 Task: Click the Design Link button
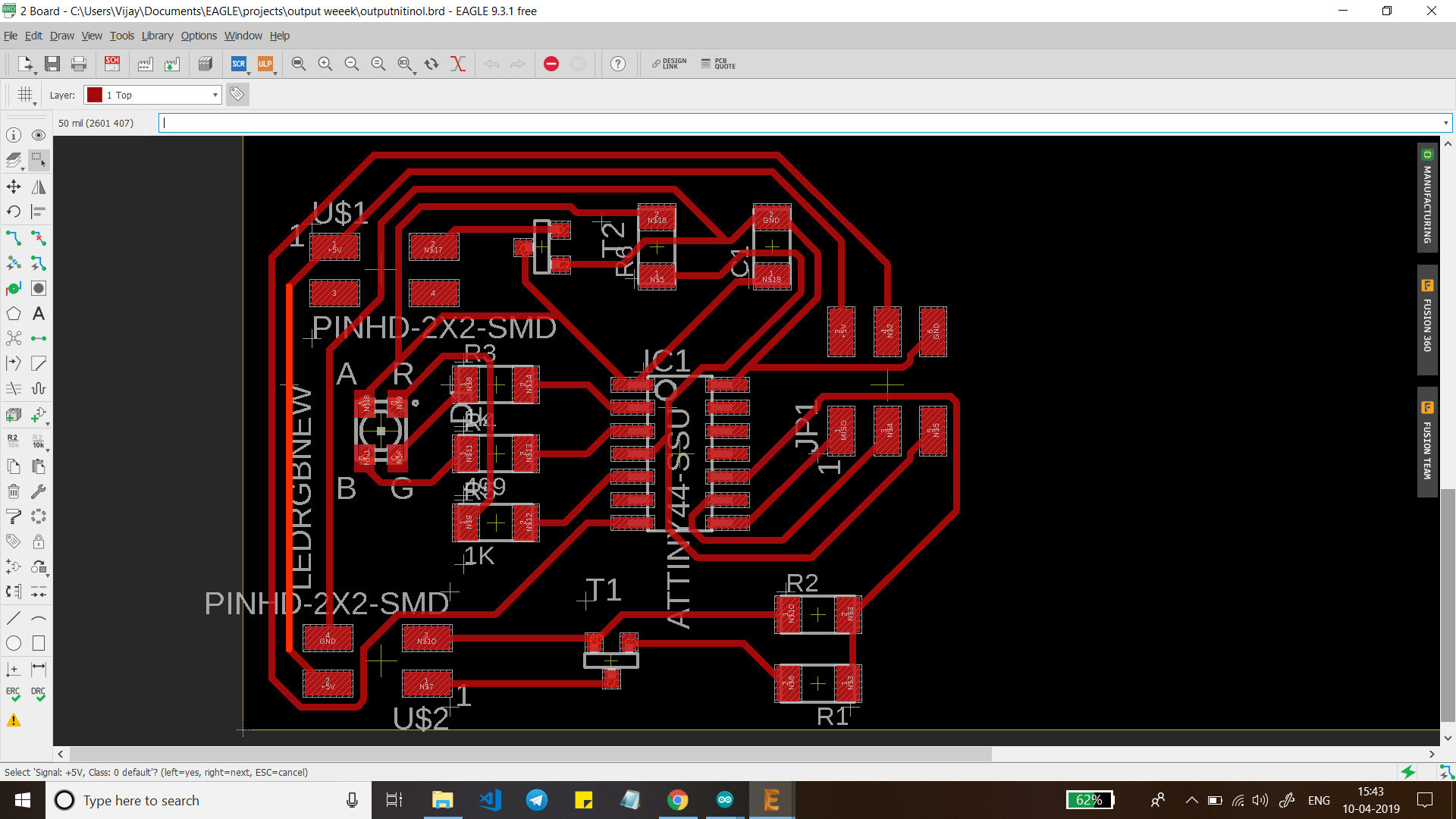click(x=669, y=64)
